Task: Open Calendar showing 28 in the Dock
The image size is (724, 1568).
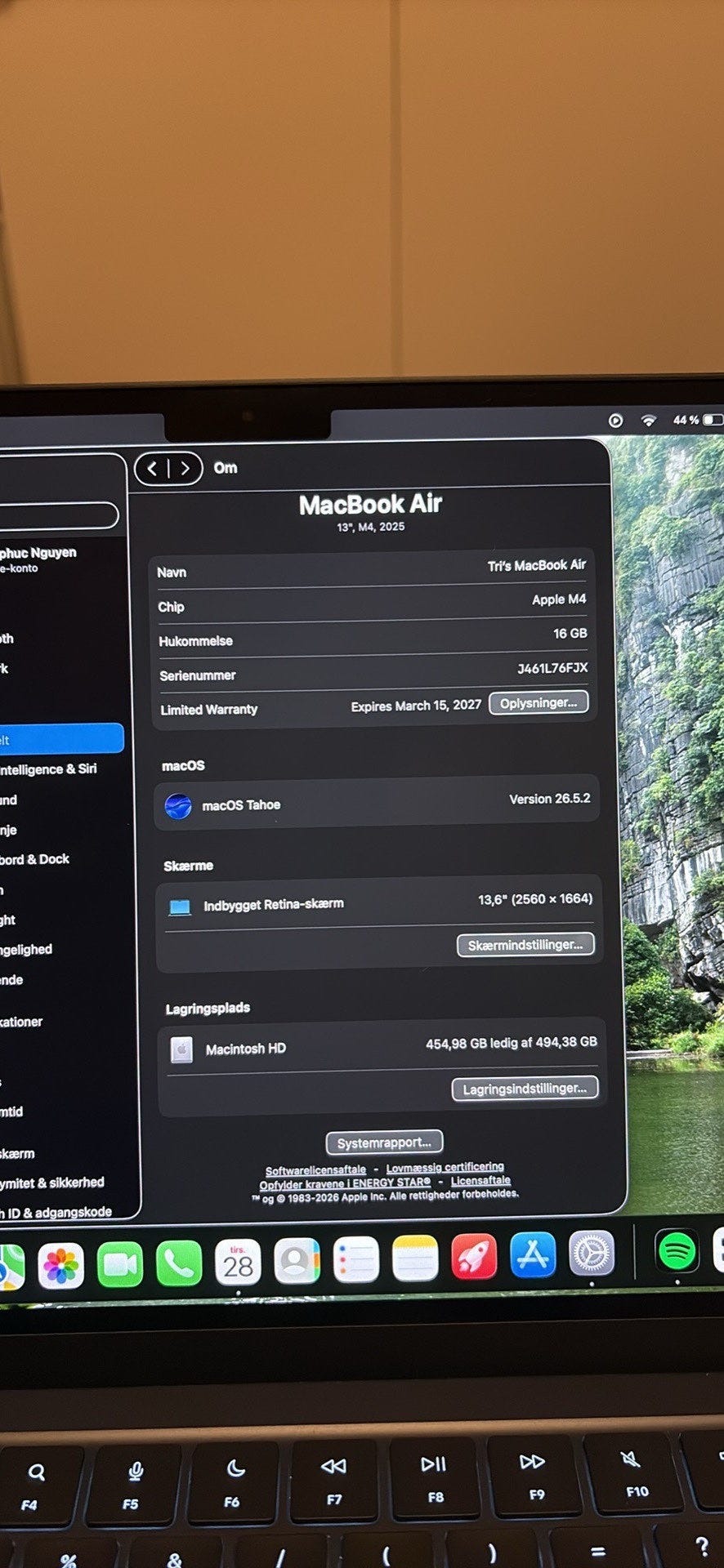Action: [238, 1263]
